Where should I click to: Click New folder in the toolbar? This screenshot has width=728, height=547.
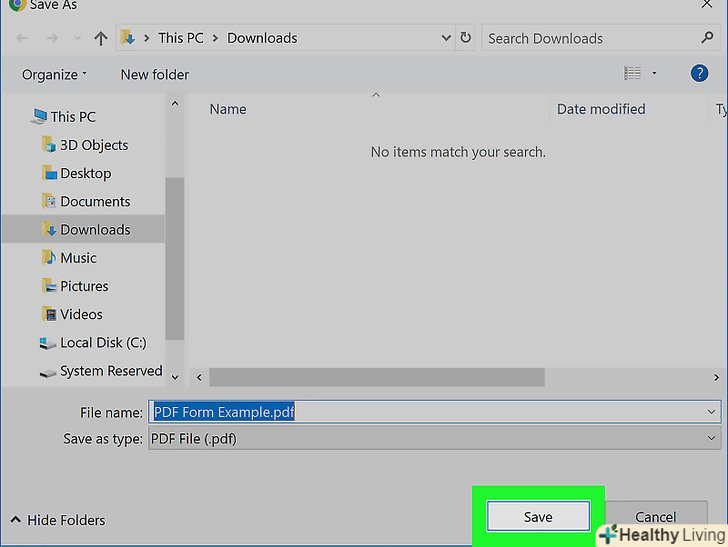point(154,74)
